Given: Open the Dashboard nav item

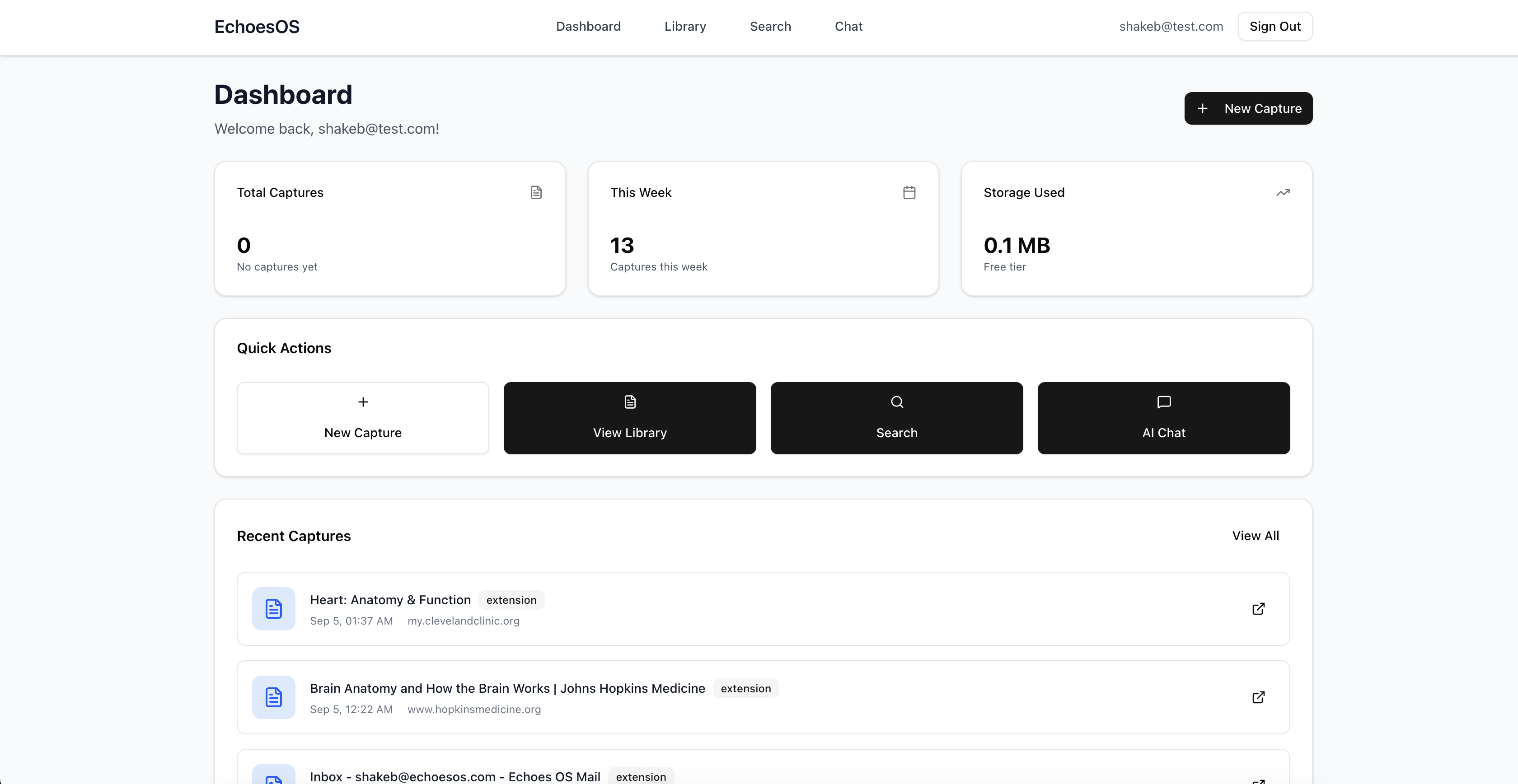Looking at the screenshot, I should (588, 27).
